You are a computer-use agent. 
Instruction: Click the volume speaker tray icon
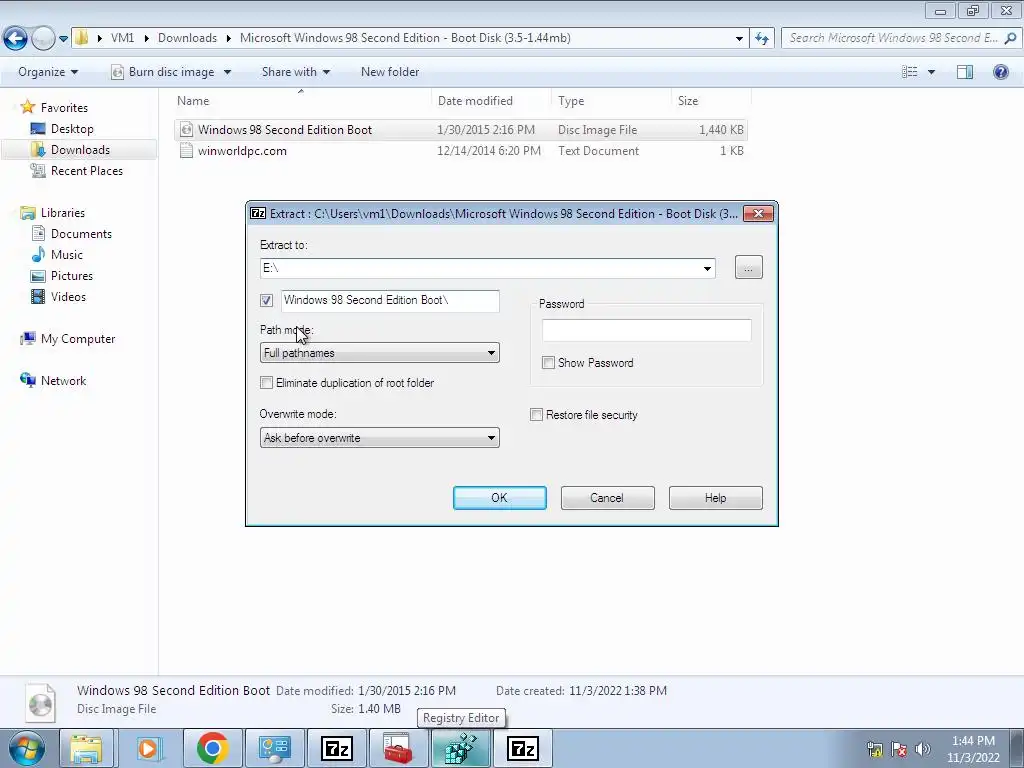click(922, 749)
